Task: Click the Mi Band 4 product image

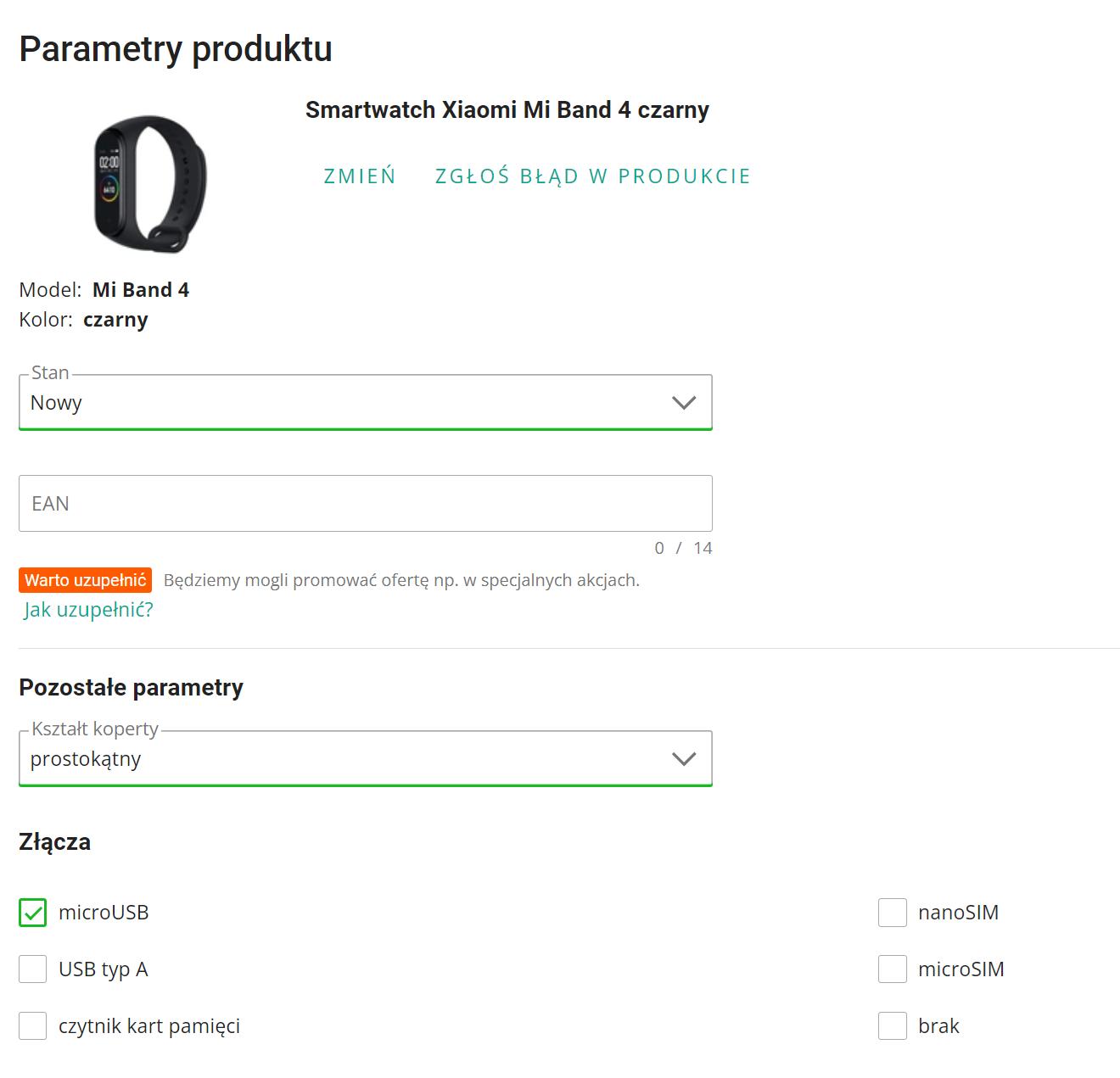Action: pyautogui.click(x=150, y=183)
